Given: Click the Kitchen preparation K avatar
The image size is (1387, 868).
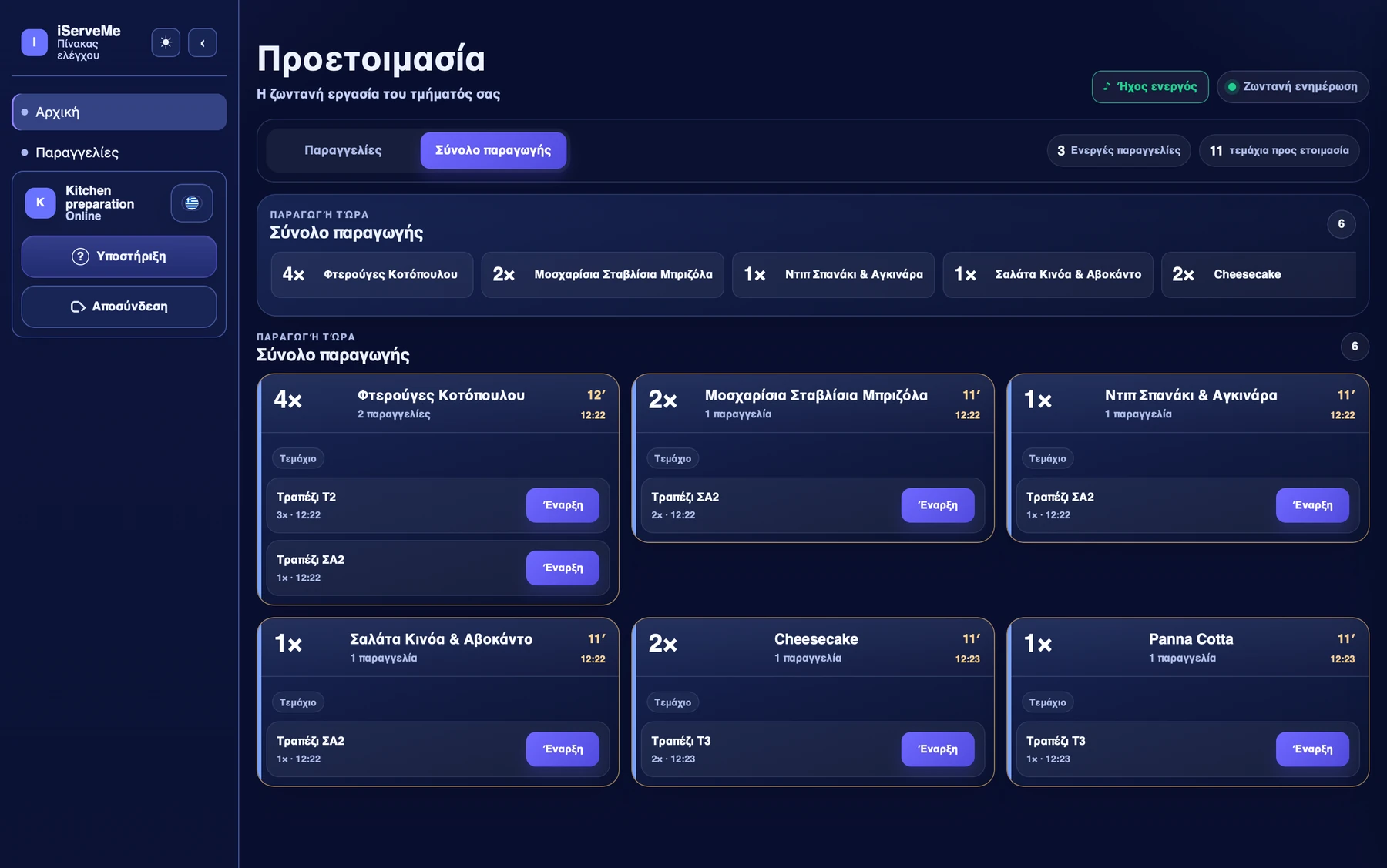Looking at the screenshot, I should [40, 203].
